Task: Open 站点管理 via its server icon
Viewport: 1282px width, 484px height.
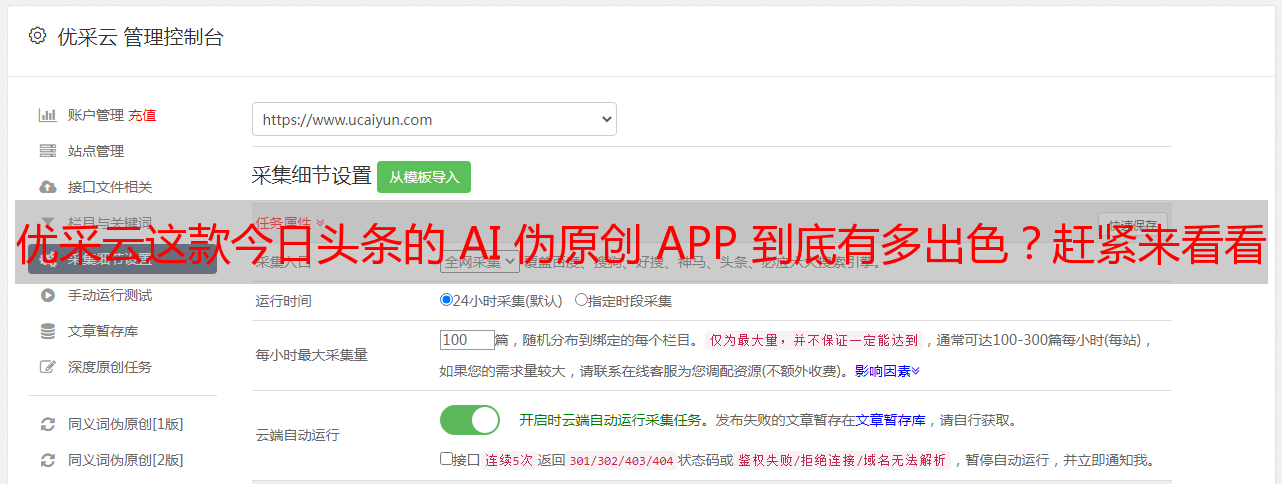Action: (x=47, y=151)
